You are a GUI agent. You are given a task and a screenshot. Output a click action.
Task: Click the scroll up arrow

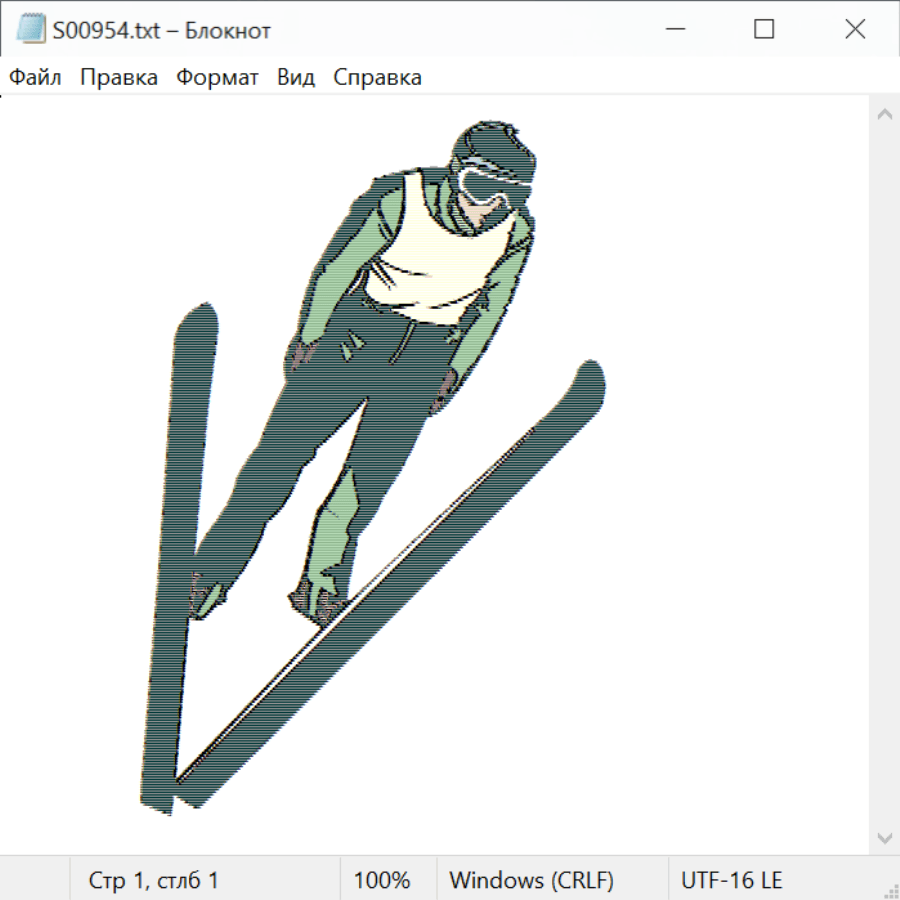coord(884,115)
